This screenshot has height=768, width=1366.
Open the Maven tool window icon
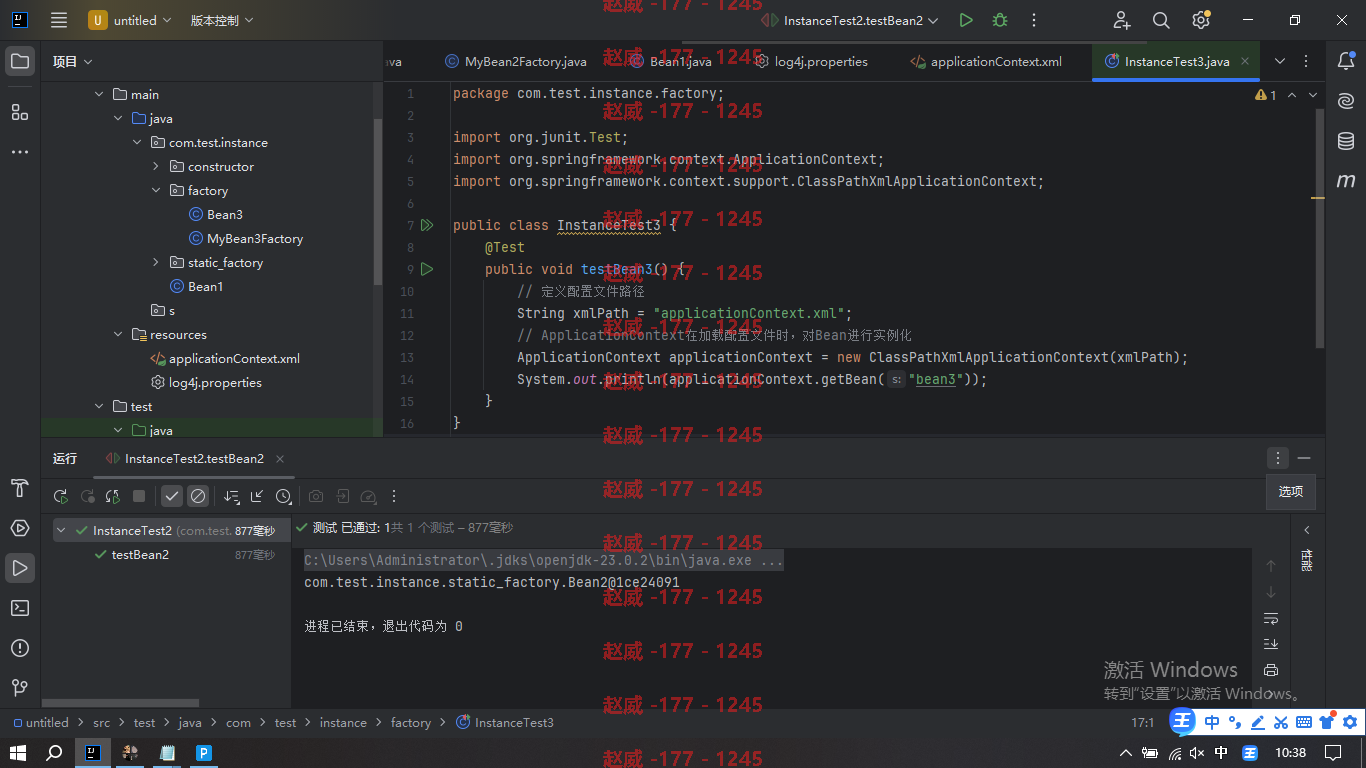tap(1346, 181)
